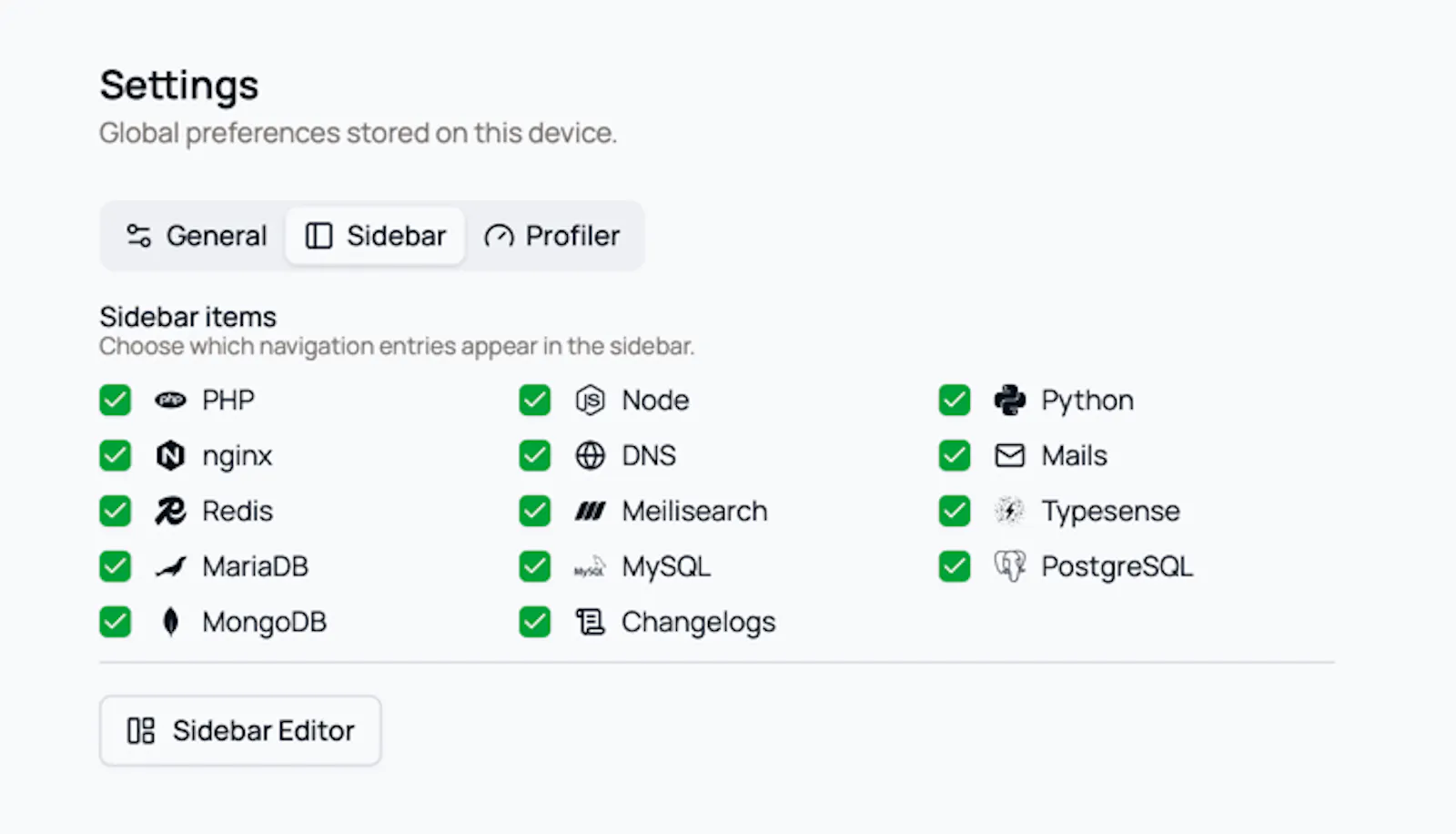Screen dimensions: 1456x834
Task: Click the Python snake logo icon
Action: 1009,400
